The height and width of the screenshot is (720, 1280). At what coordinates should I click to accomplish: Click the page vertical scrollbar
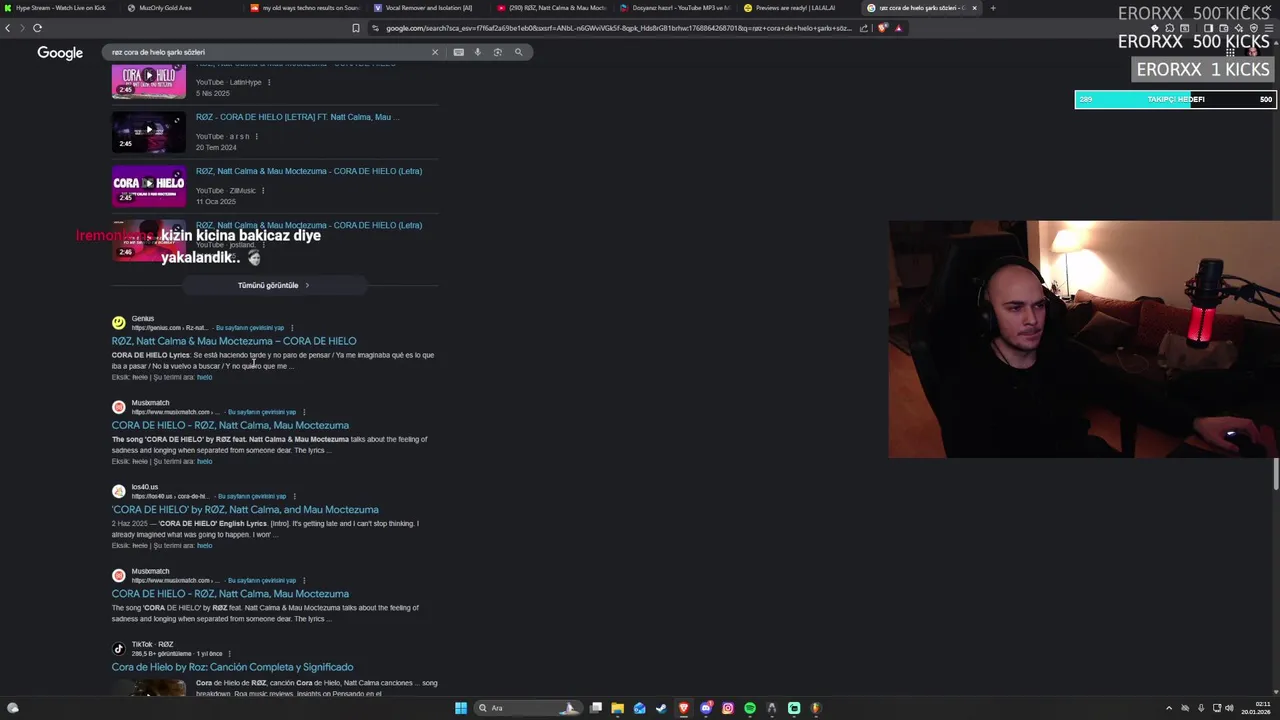pos(1276,474)
